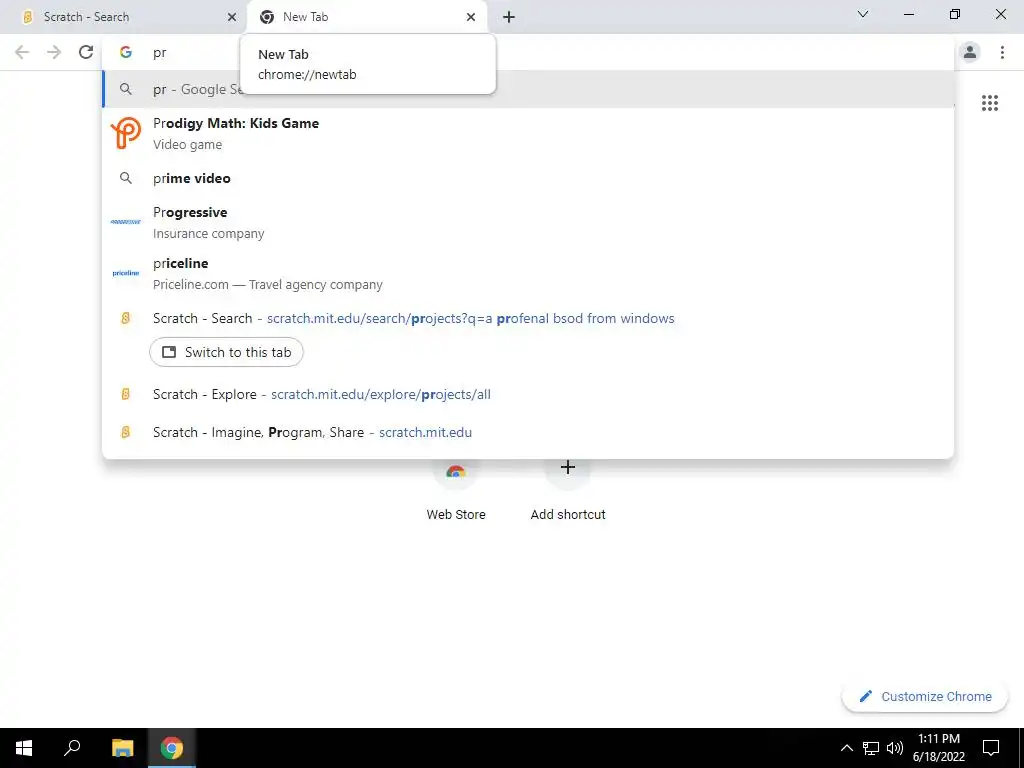The image size is (1024, 768).
Task: Open a new tab with the plus button
Action: click(x=509, y=17)
